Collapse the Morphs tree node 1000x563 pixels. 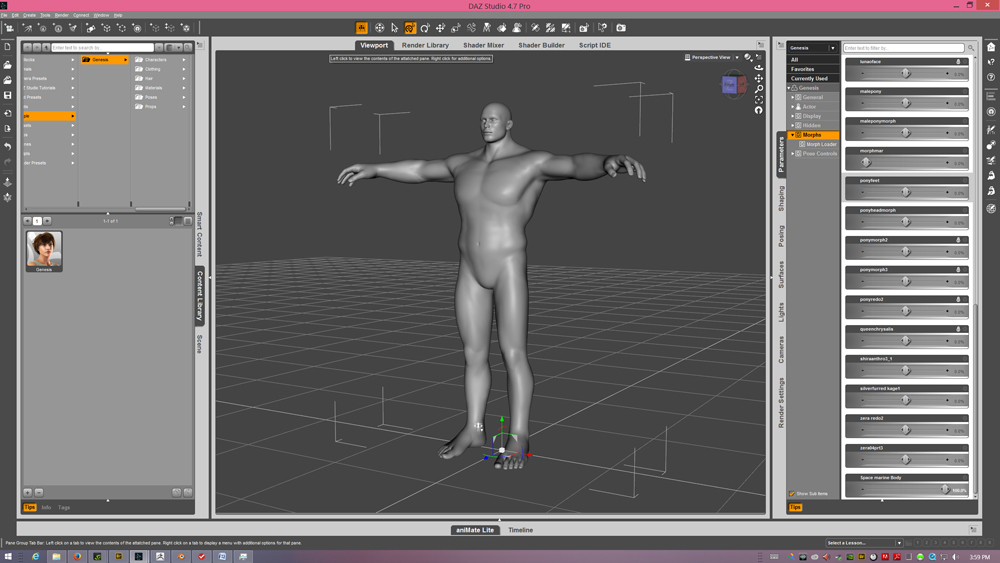coord(793,135)
